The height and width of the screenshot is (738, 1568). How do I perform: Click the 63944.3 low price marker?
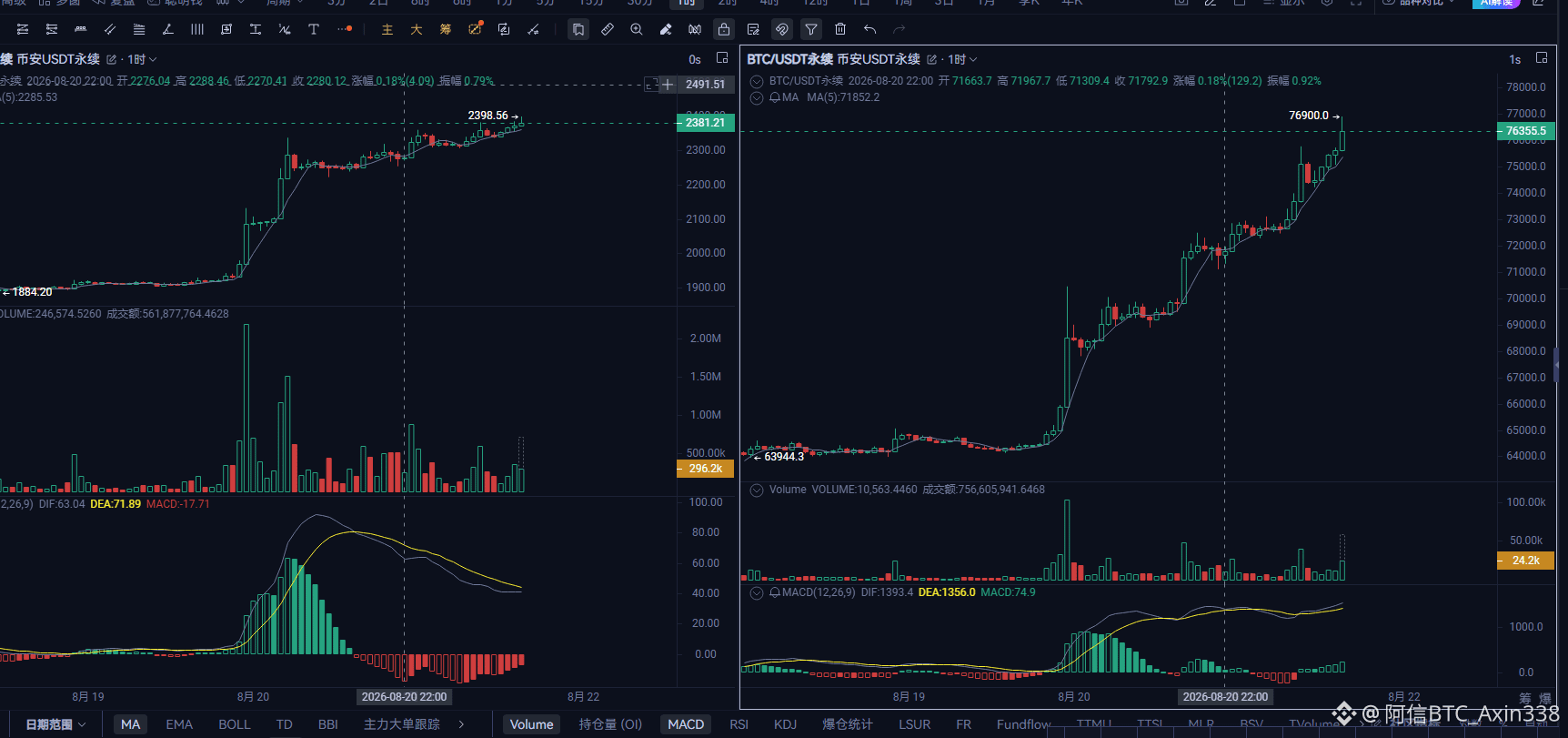[779, 457]
